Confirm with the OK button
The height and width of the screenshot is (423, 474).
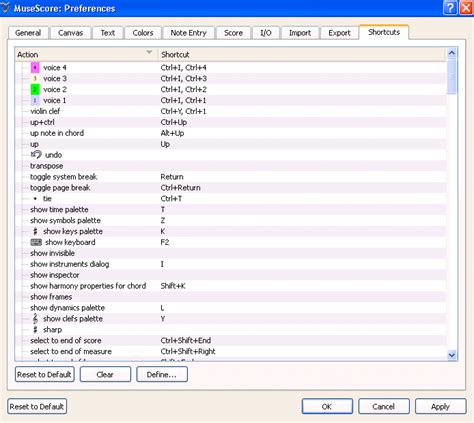[327, 407]
